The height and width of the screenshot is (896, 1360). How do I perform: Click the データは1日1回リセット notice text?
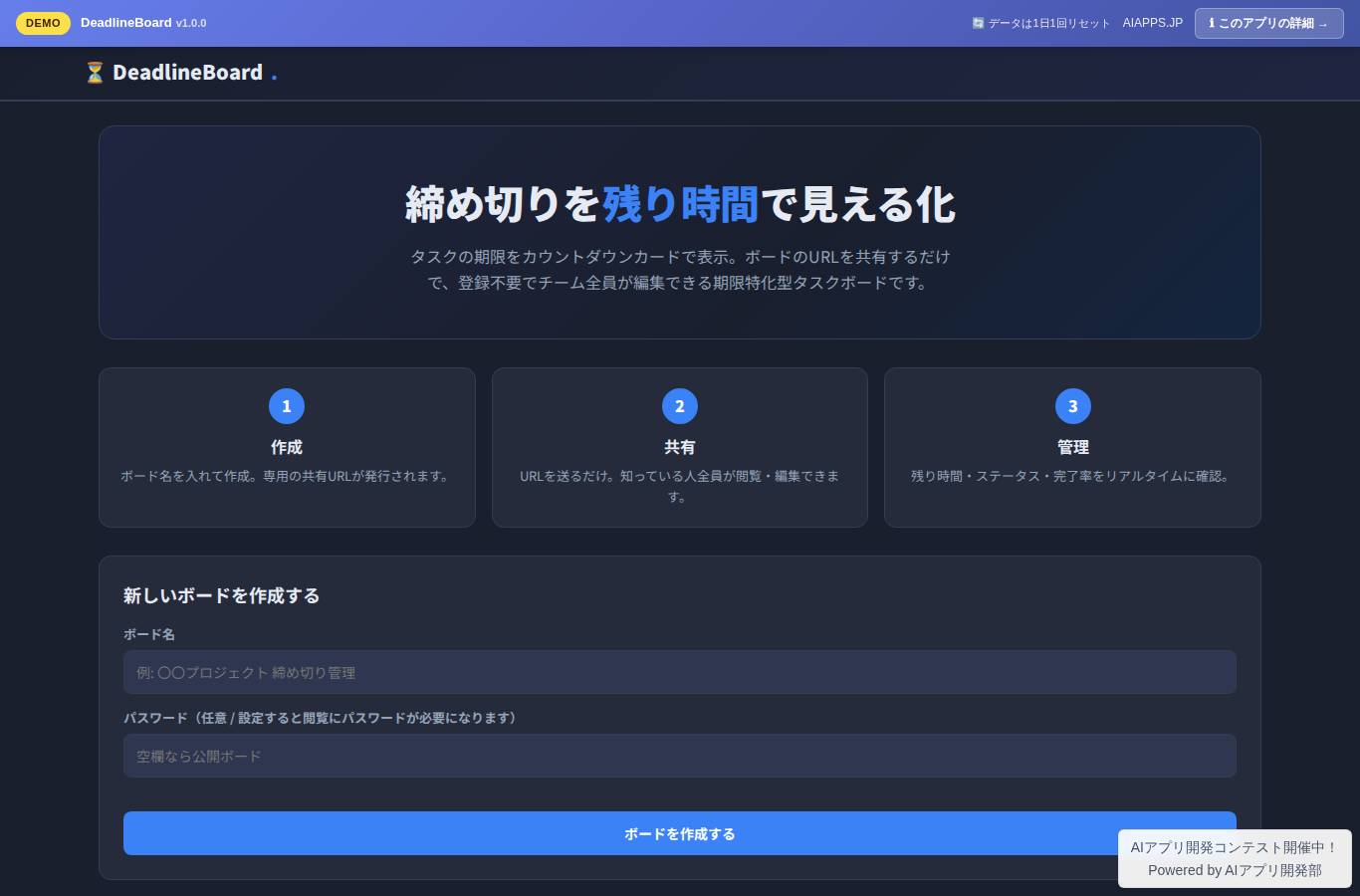coord(1048,23)
